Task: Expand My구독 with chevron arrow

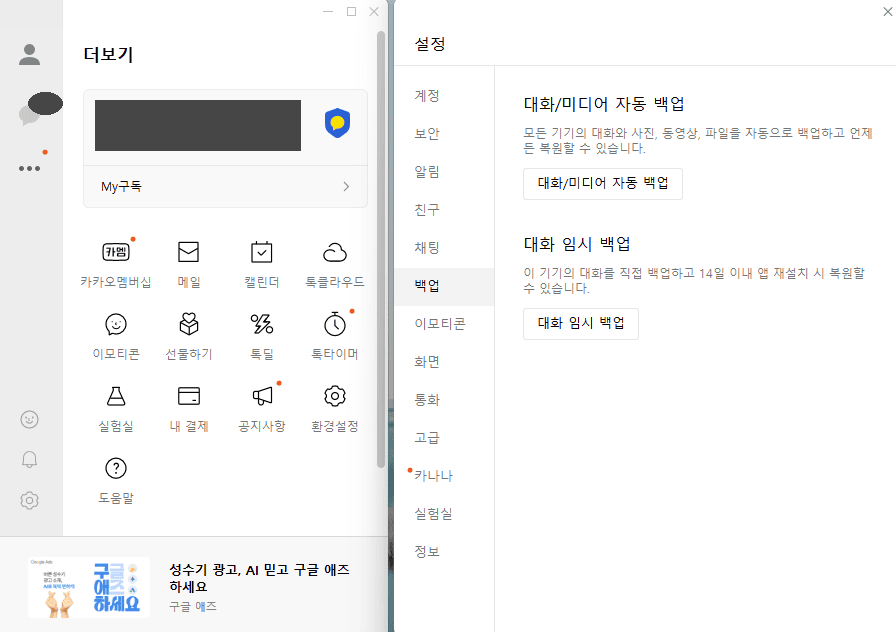Action: tap(346, 186)
